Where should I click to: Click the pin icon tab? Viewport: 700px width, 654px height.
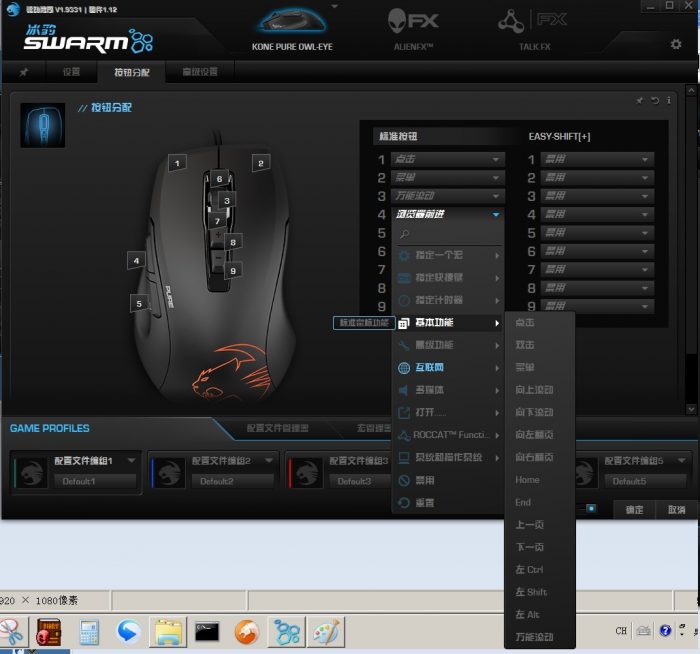(x=24, y=72)
